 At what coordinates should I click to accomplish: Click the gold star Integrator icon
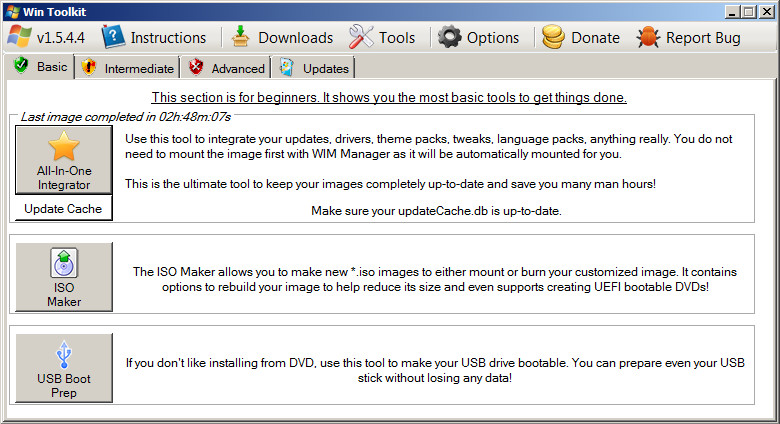click(x=64, y=146)
